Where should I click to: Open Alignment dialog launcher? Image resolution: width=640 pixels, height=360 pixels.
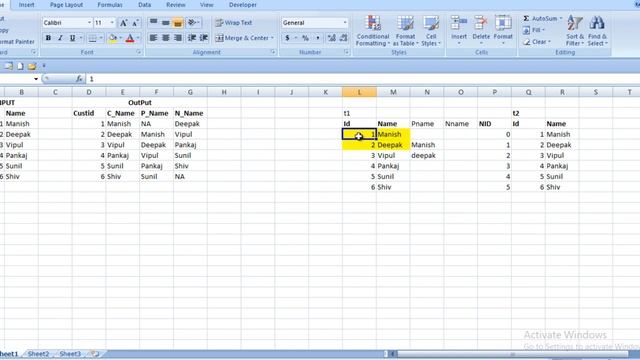point(273,52)
